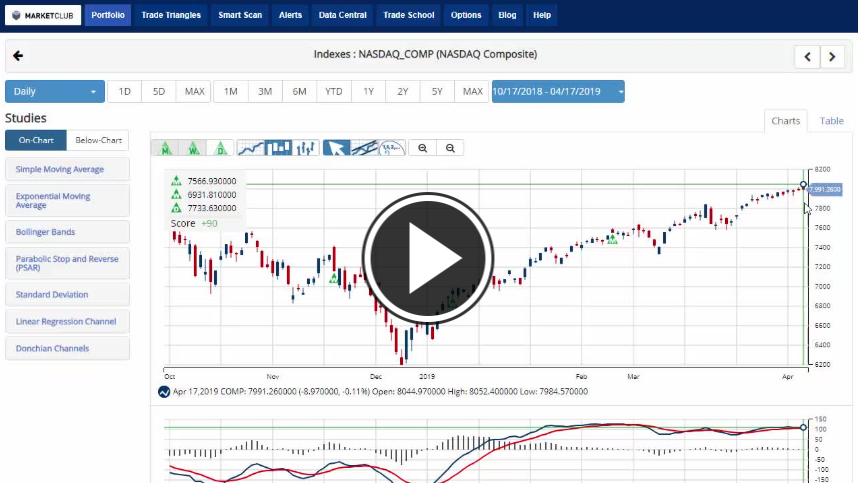This screenshot has width=858, height=483.
Task: Switch to the Charts tab
Action: [786, 121]
